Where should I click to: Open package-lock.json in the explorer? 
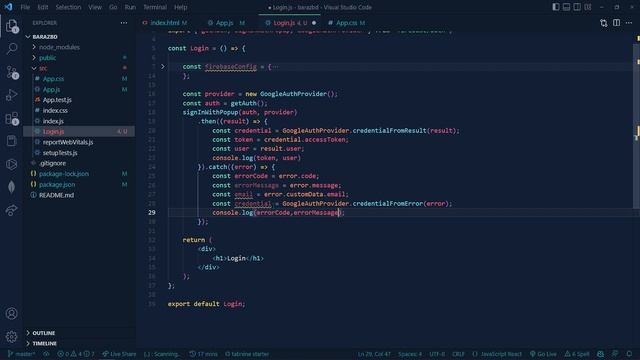tap(64, 174)
